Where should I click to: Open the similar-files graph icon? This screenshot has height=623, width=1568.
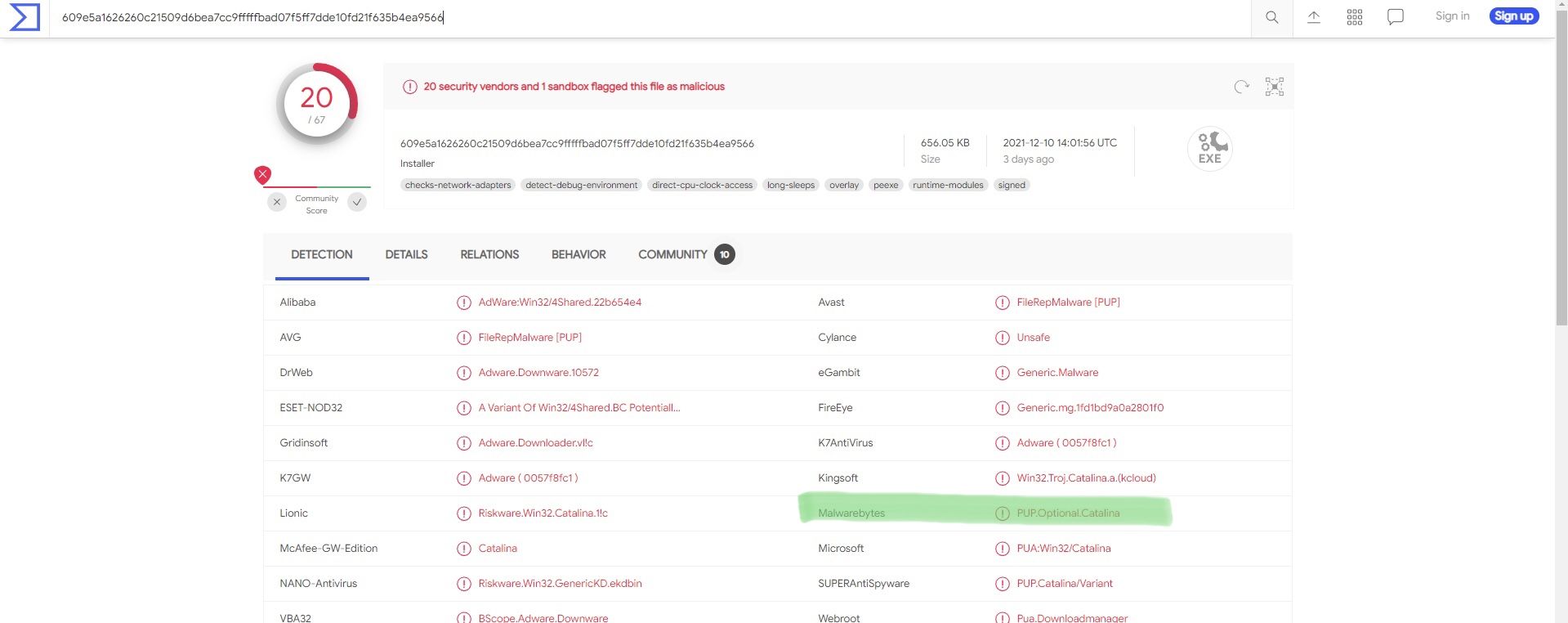pyautogui.click(x=1275, y=87)
